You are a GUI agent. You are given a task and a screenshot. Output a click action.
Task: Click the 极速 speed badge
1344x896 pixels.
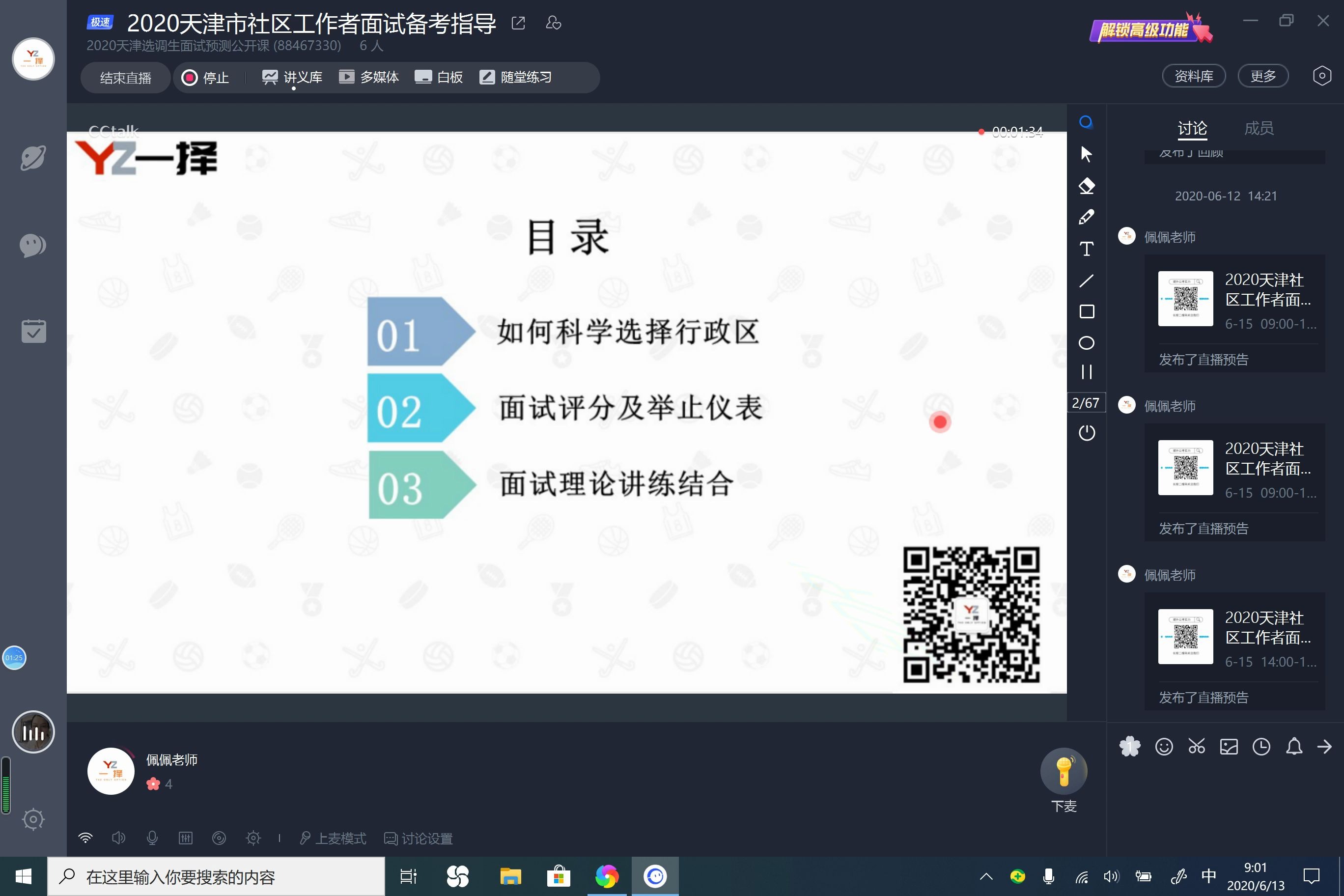click(x=100, y=22)
